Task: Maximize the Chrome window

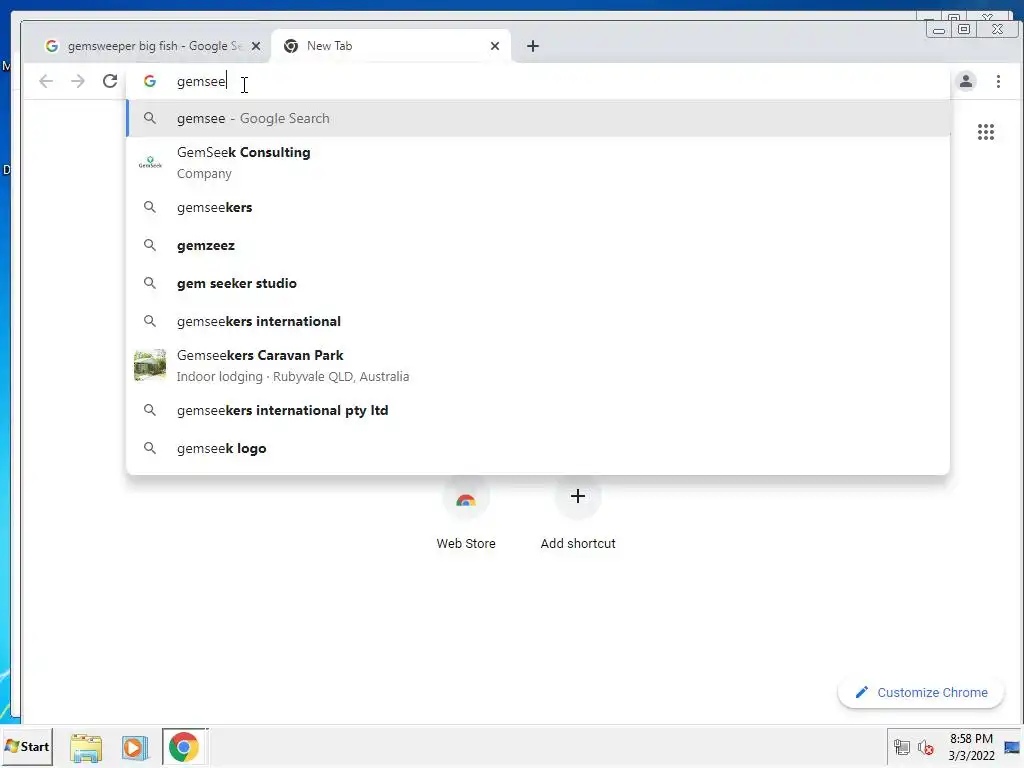Action: 963,29
